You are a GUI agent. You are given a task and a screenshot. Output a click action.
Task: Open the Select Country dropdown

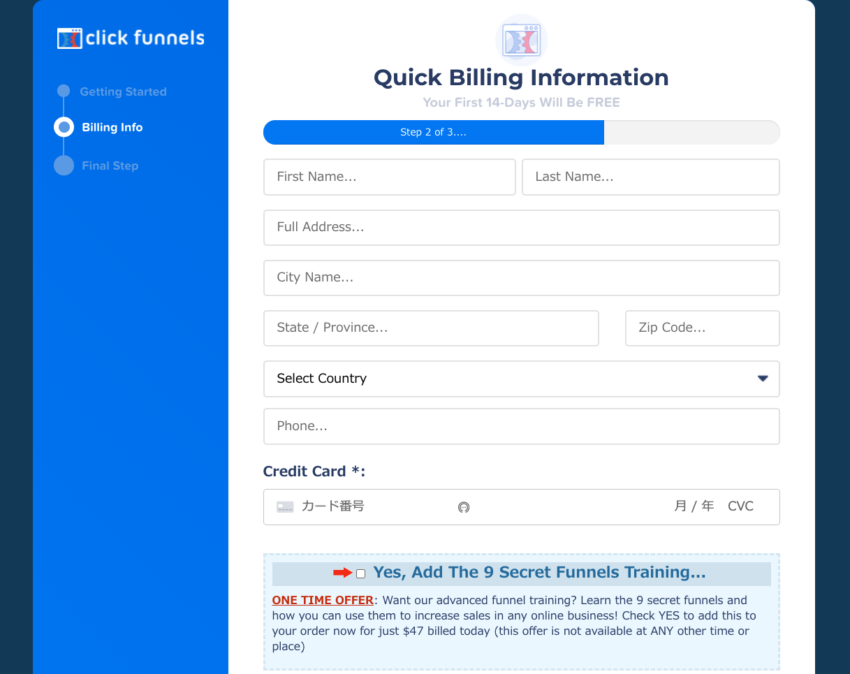click(x=521, y=379)
